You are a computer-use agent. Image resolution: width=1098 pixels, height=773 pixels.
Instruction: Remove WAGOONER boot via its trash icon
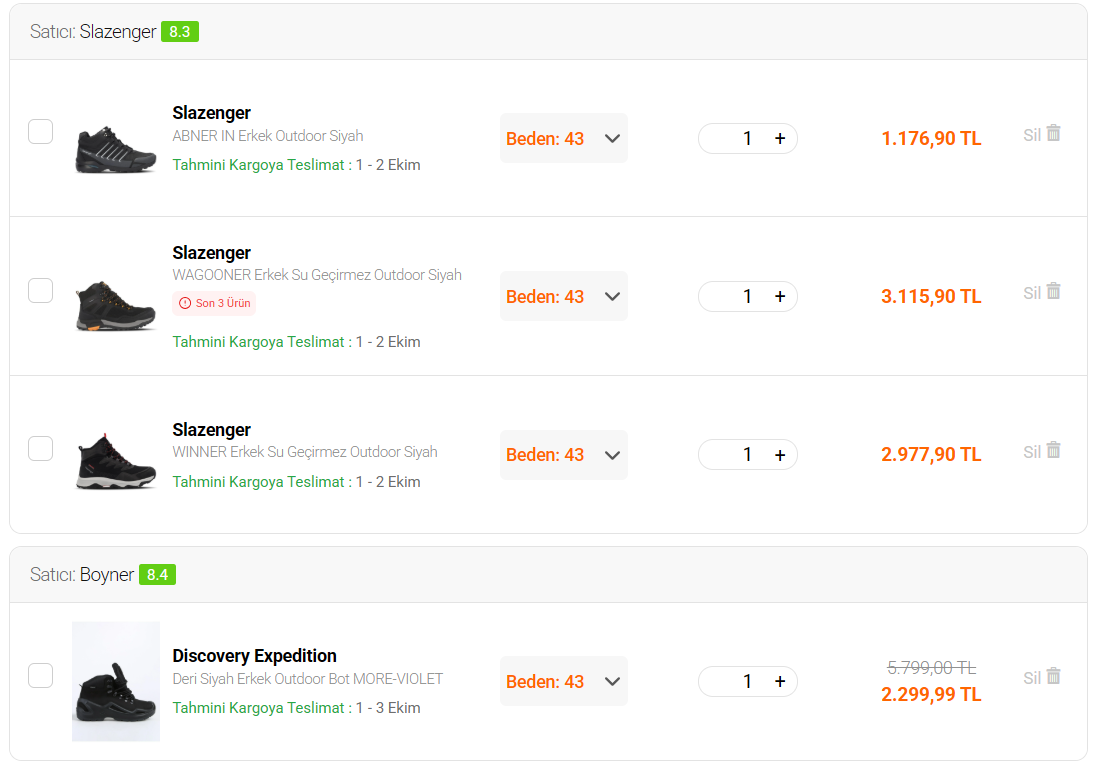[x=1053, y=291]
